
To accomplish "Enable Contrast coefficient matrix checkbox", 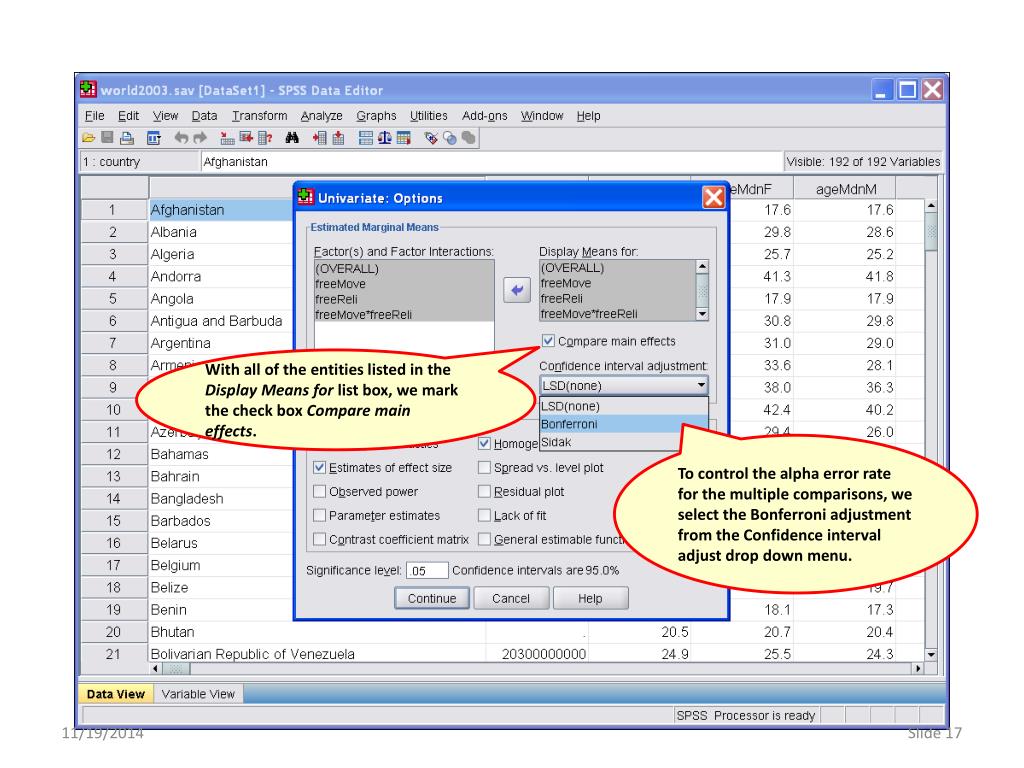I will point(319,539).
